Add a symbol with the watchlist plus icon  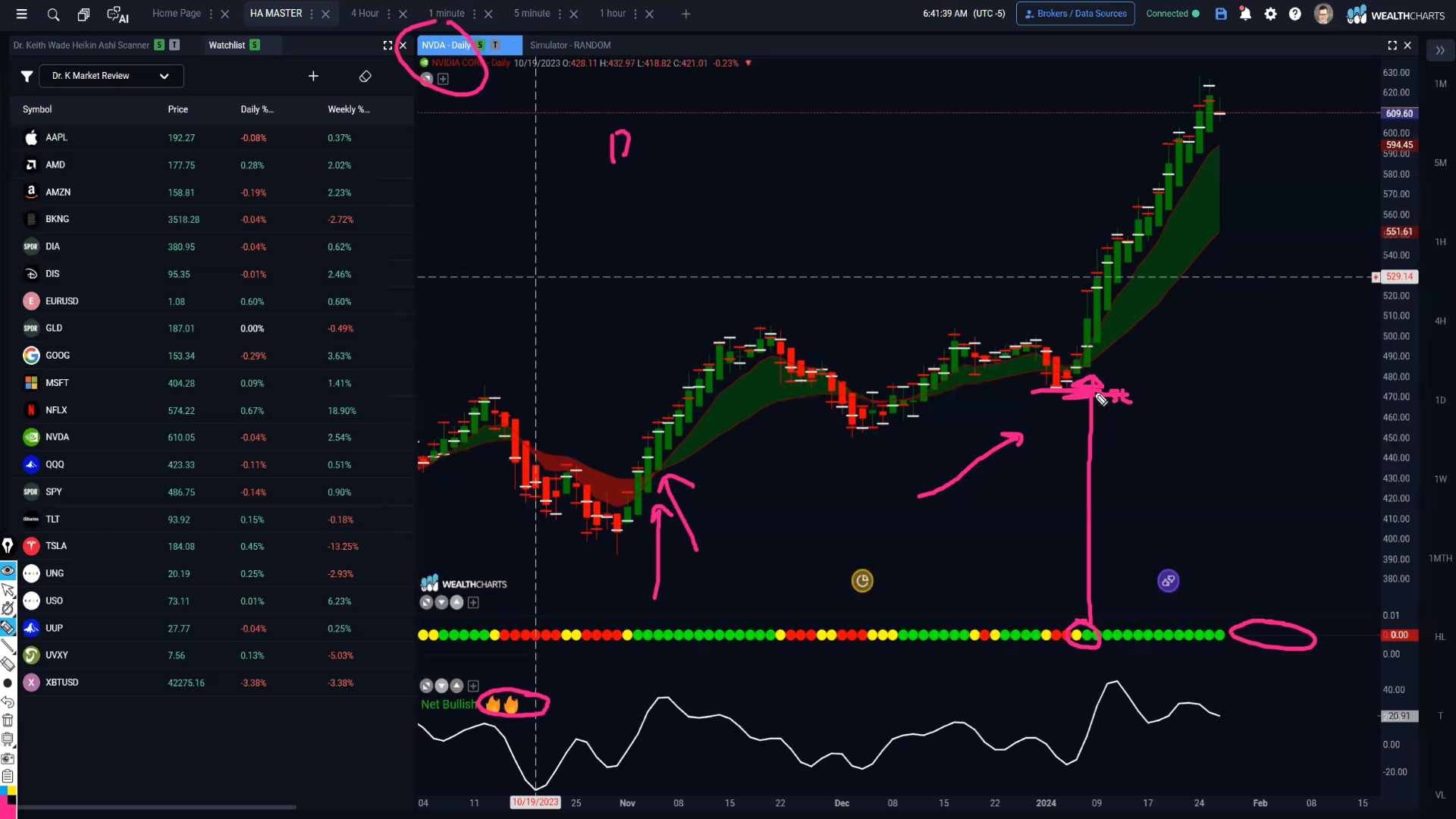point(313,76)
